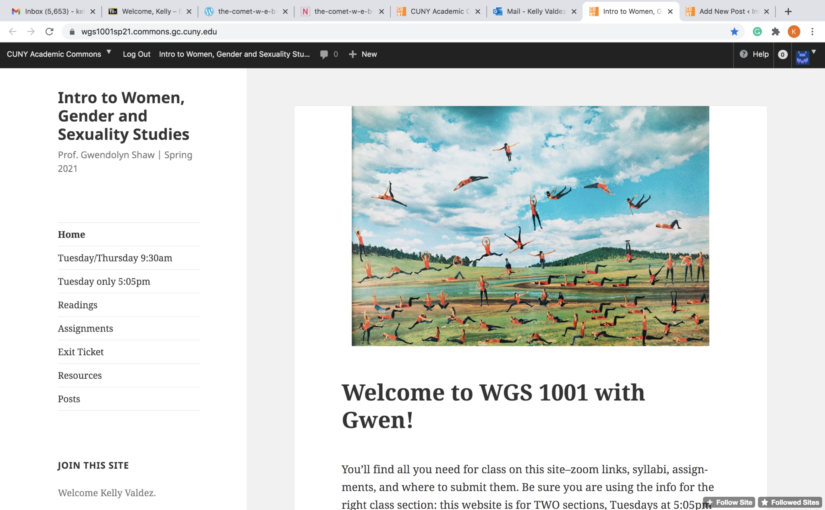Click the Followed Sites button
The height and width of the screenshot is (510, 825).
click(790, 502)
